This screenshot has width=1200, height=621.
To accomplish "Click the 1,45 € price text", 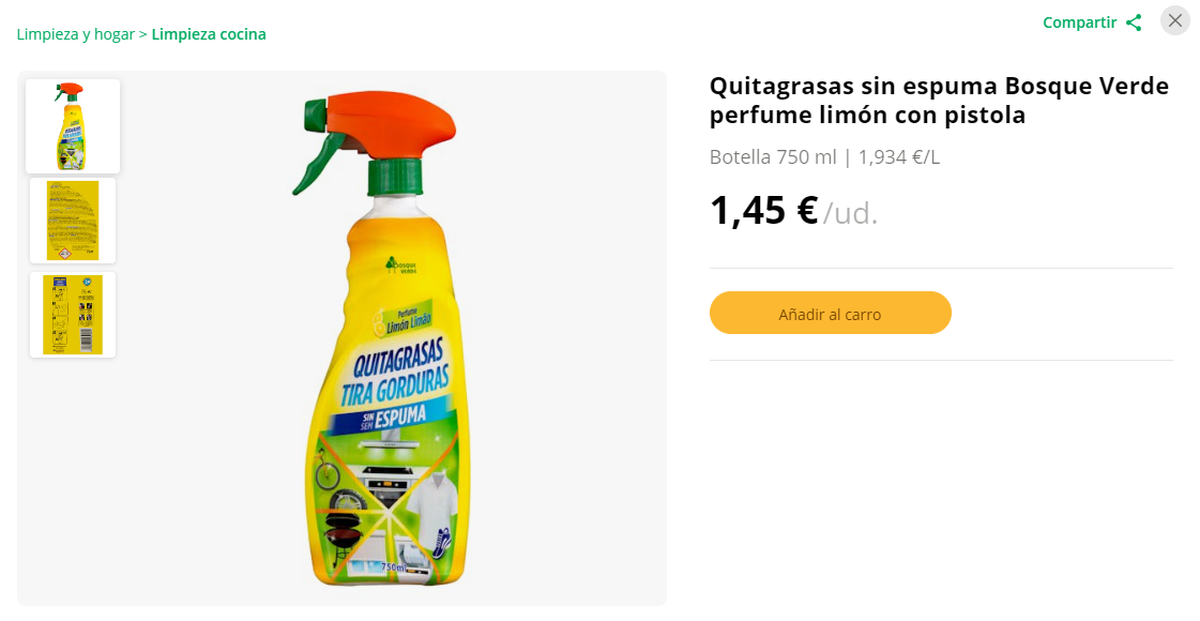I will [x=764, y=210].
